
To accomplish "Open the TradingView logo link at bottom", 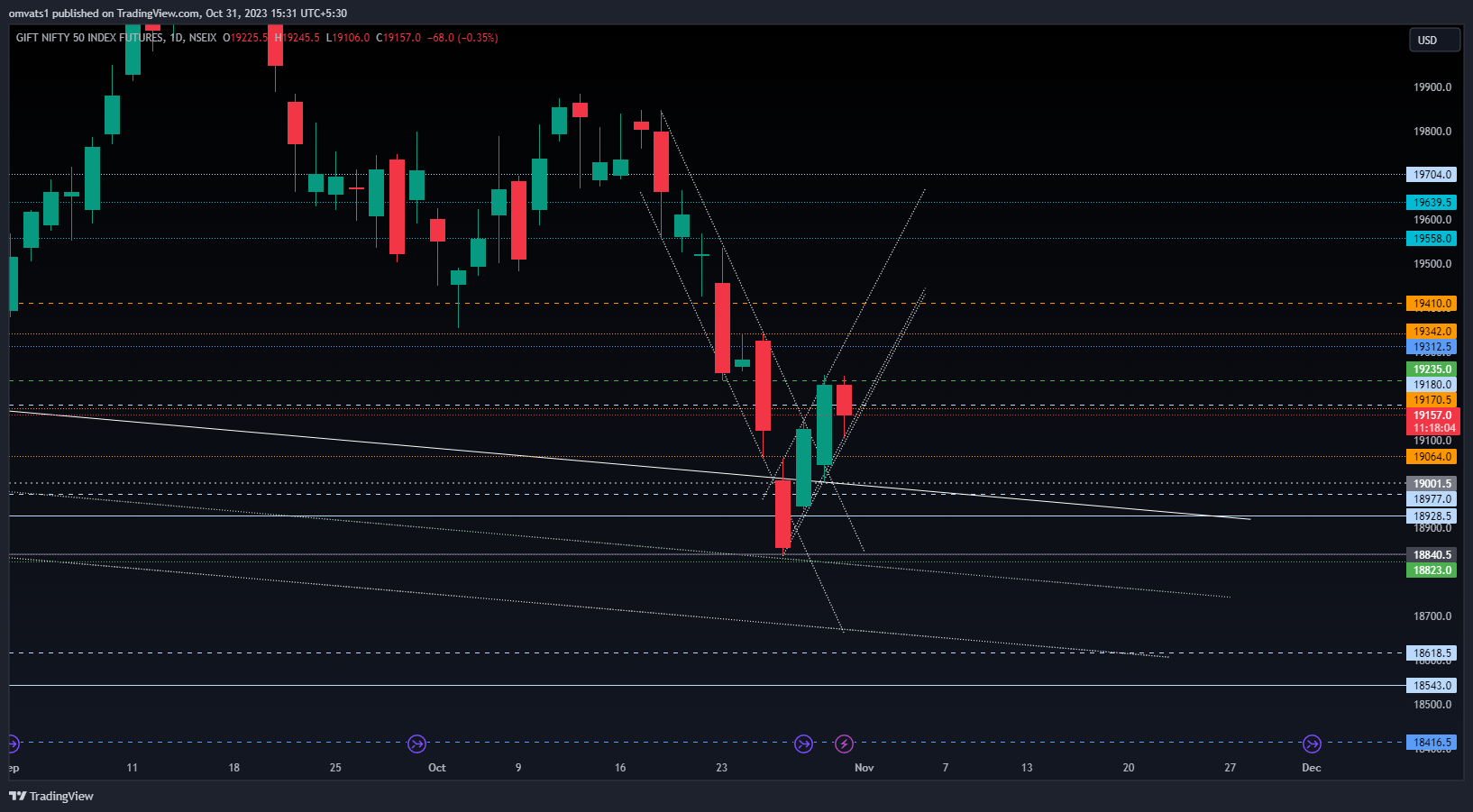I will (x=51, y=796).
